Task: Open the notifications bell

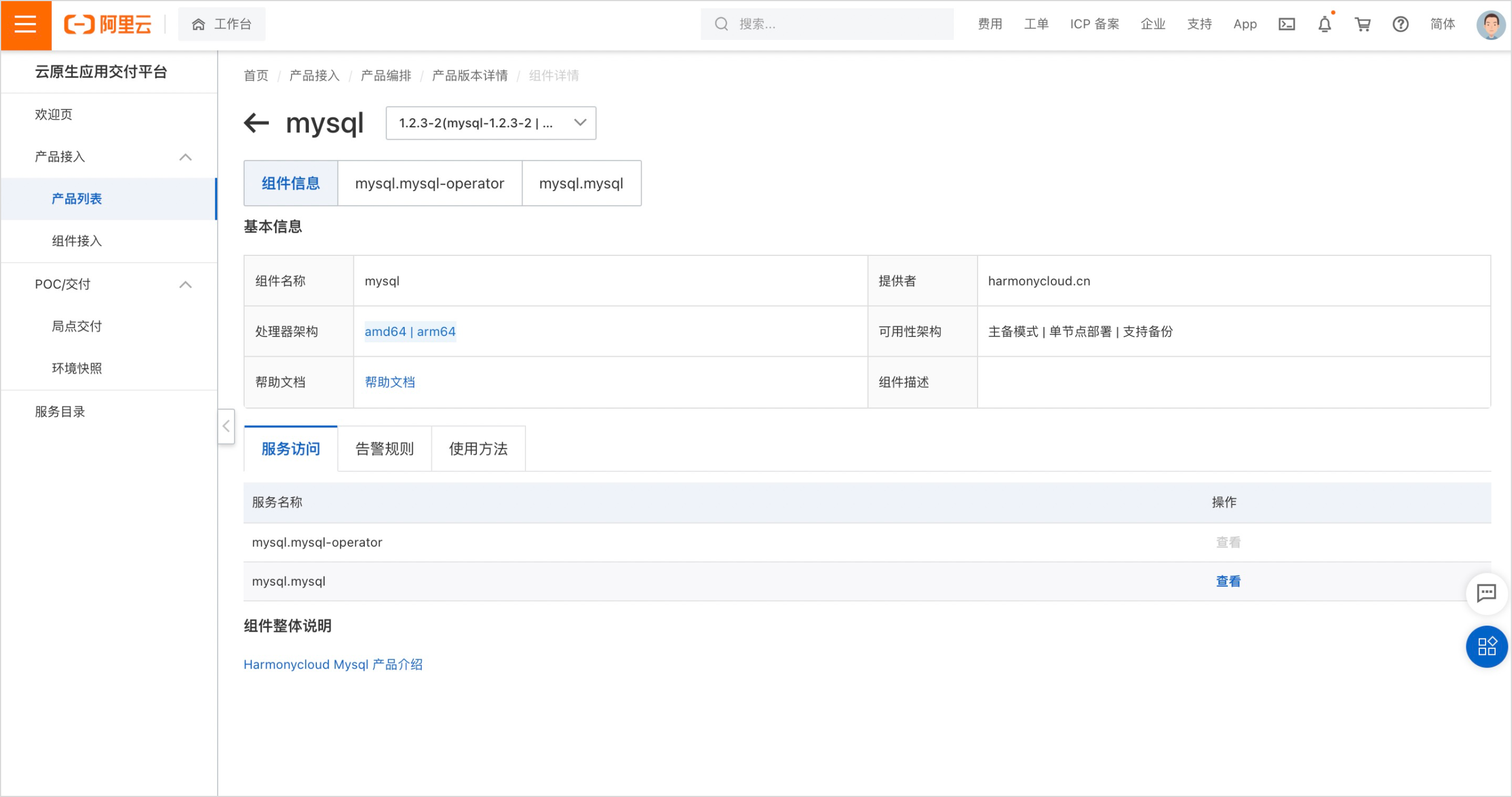Action: [x=1325, y=25]
